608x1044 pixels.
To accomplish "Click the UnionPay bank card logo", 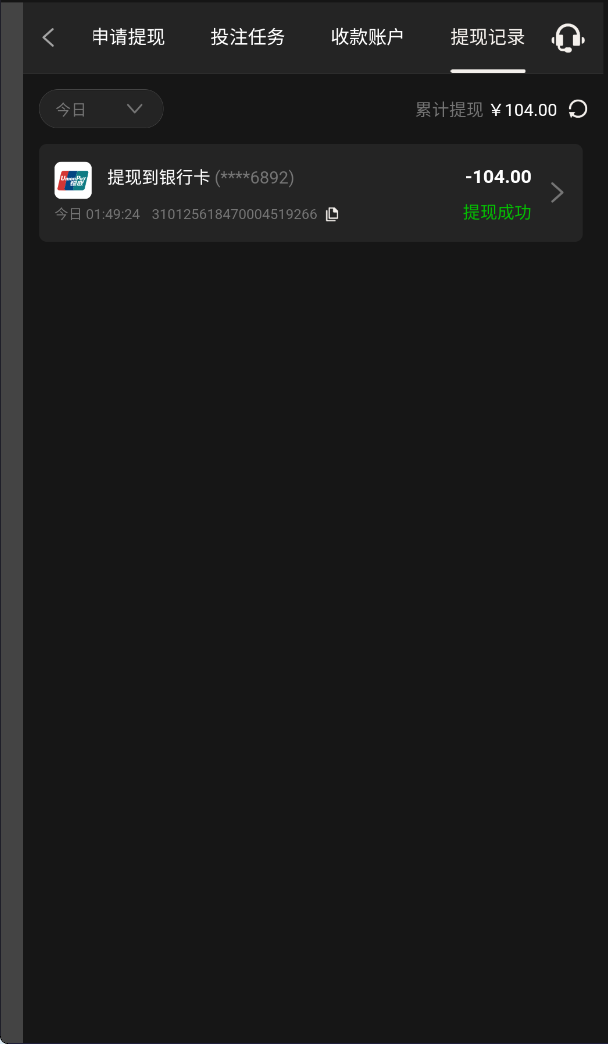I will coord(73,180).
